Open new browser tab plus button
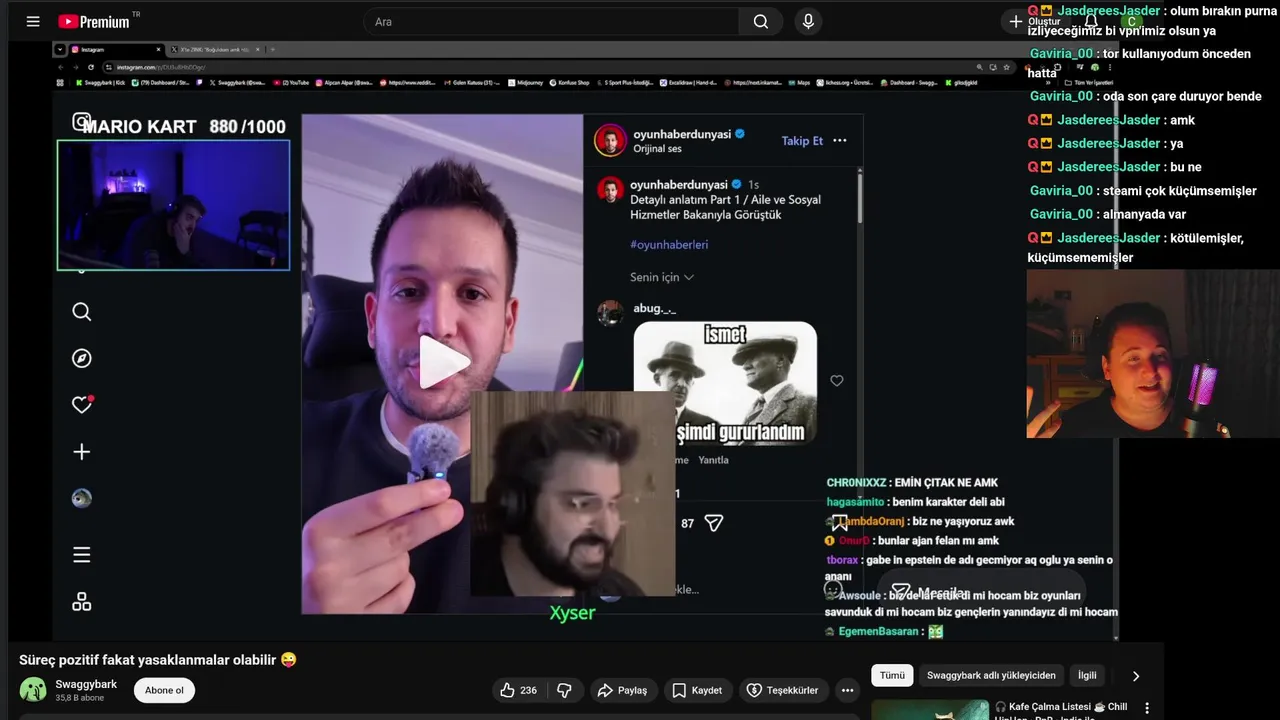 [x=272, y=49]
